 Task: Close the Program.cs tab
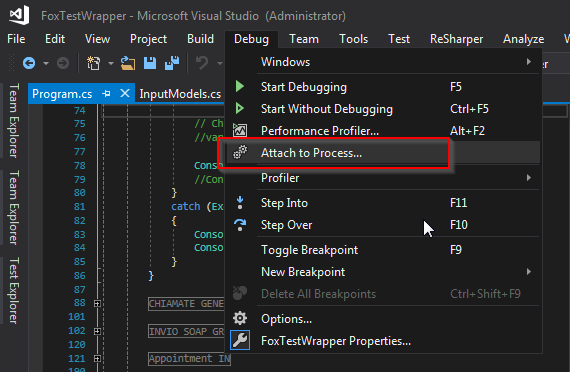pos(125,93)
